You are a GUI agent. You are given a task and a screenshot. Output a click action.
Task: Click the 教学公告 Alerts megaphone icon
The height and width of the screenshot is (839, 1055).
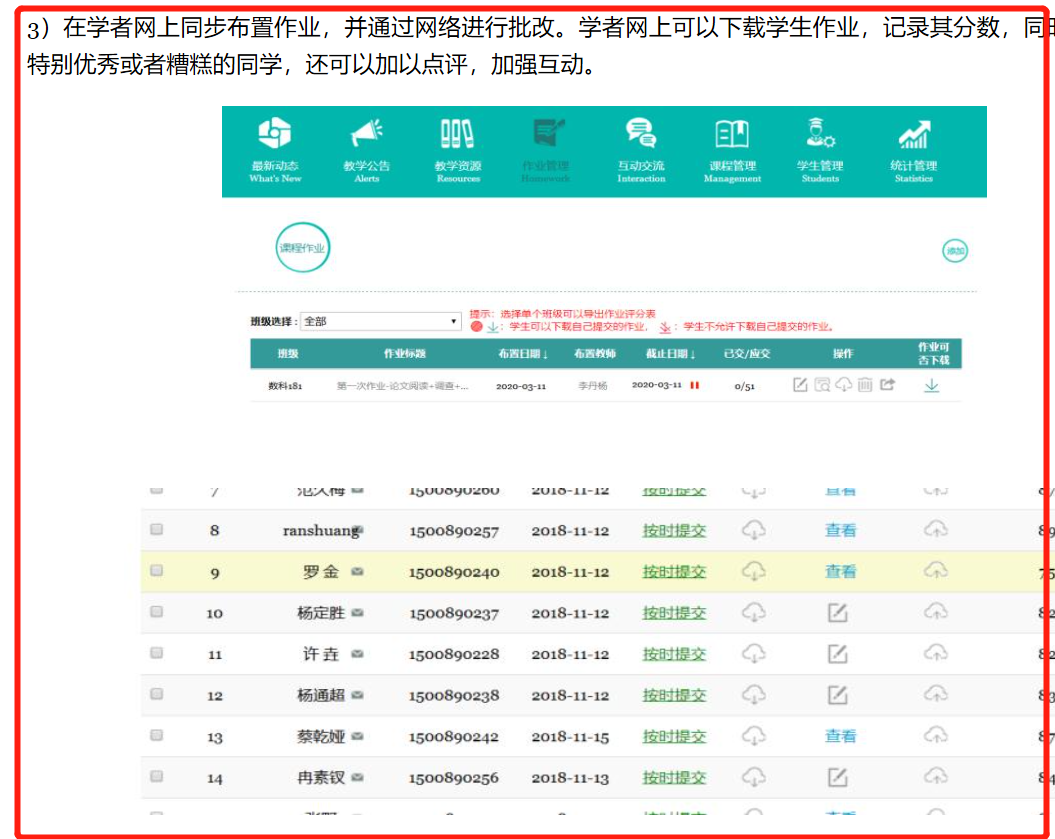(x=367, y=135)
